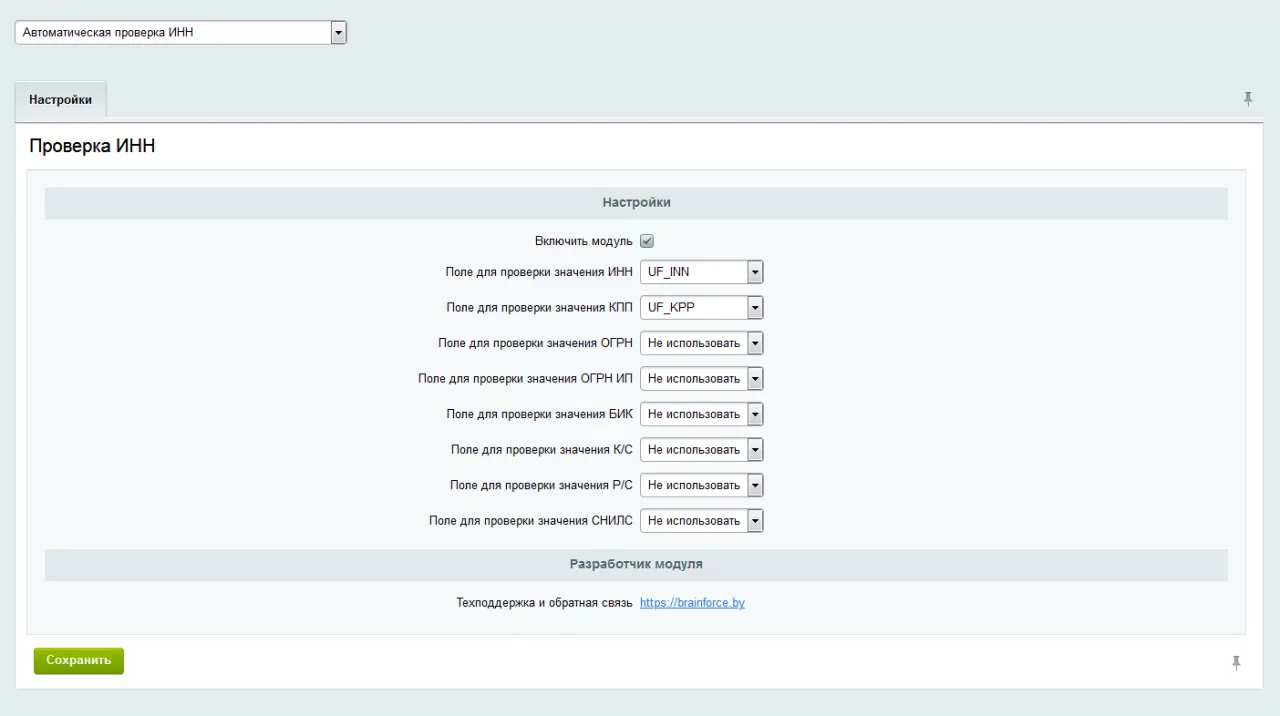Open the КПП field dropdown showing UF_KPP
Screen dimensions: 1280x716
click(701, 308)
